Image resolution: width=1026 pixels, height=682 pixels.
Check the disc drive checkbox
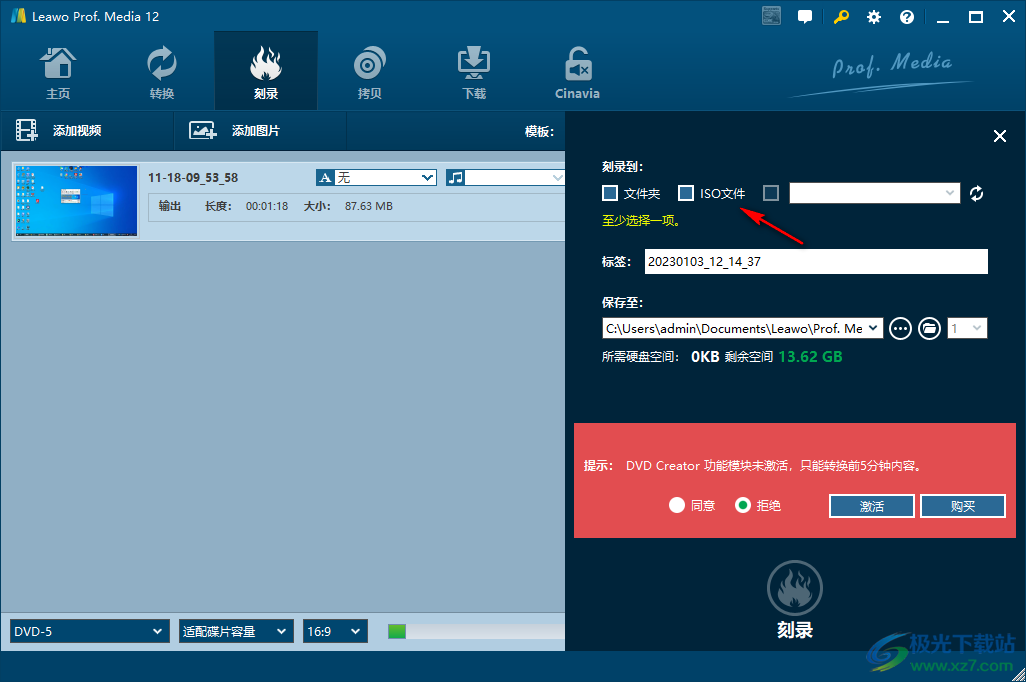click(x=771, y=193)
